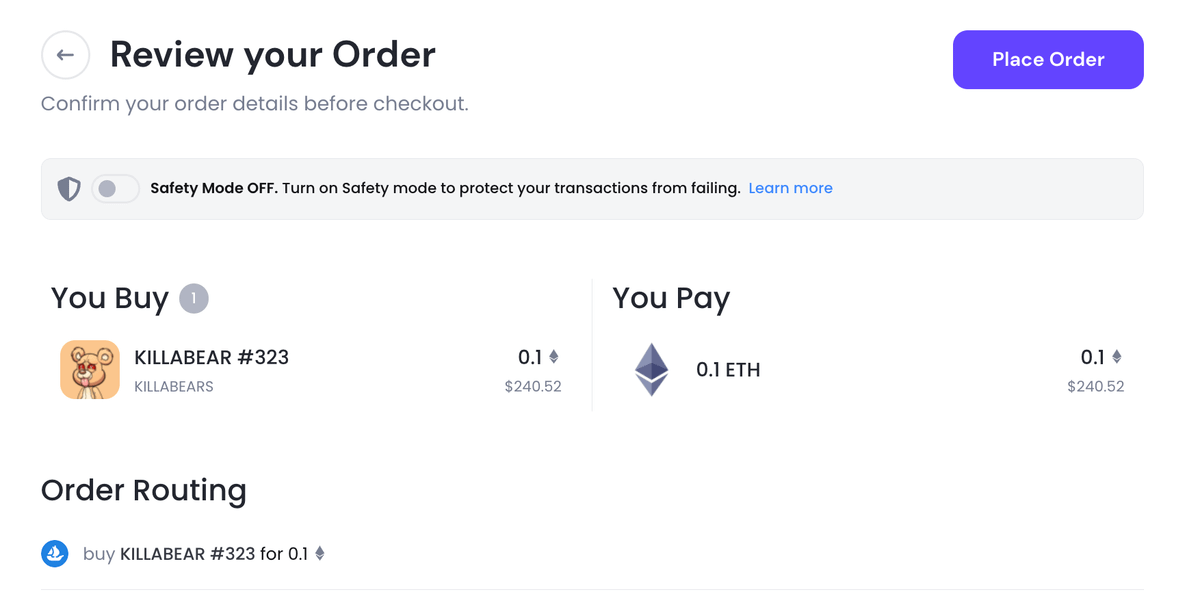Open the Learn more link
This screenshot has height=597, width=1200.
point(790,188)
